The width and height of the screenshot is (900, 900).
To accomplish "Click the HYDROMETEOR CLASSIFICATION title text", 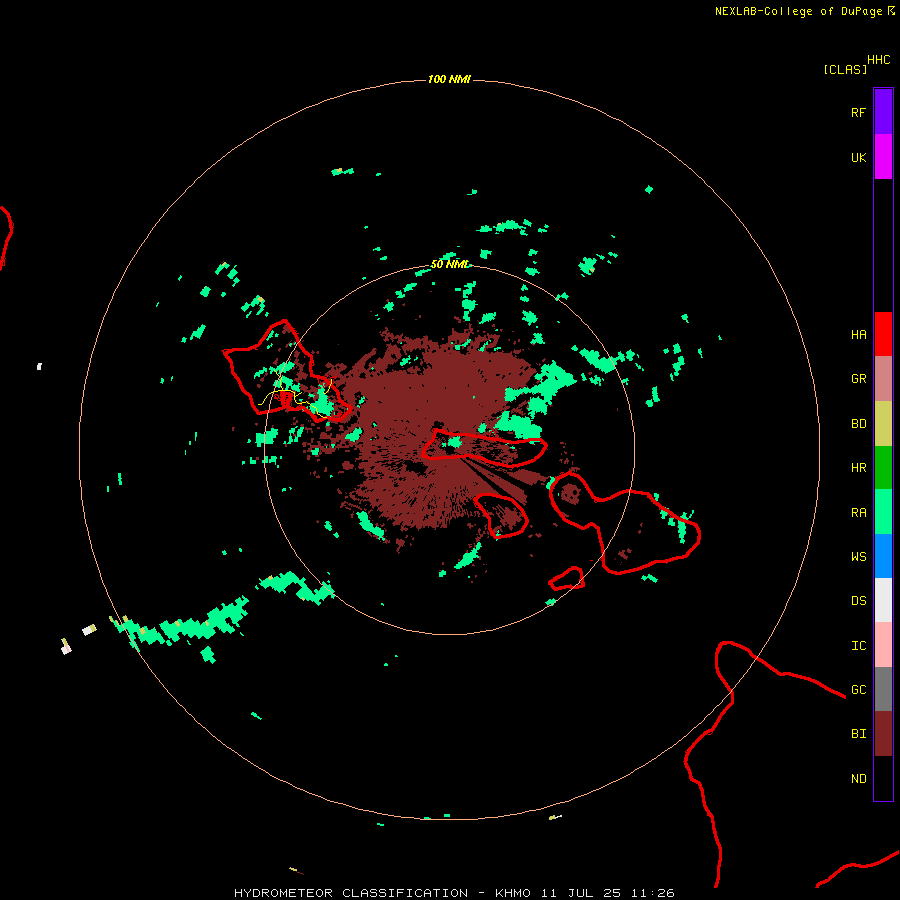I will [x=351, y=893].
